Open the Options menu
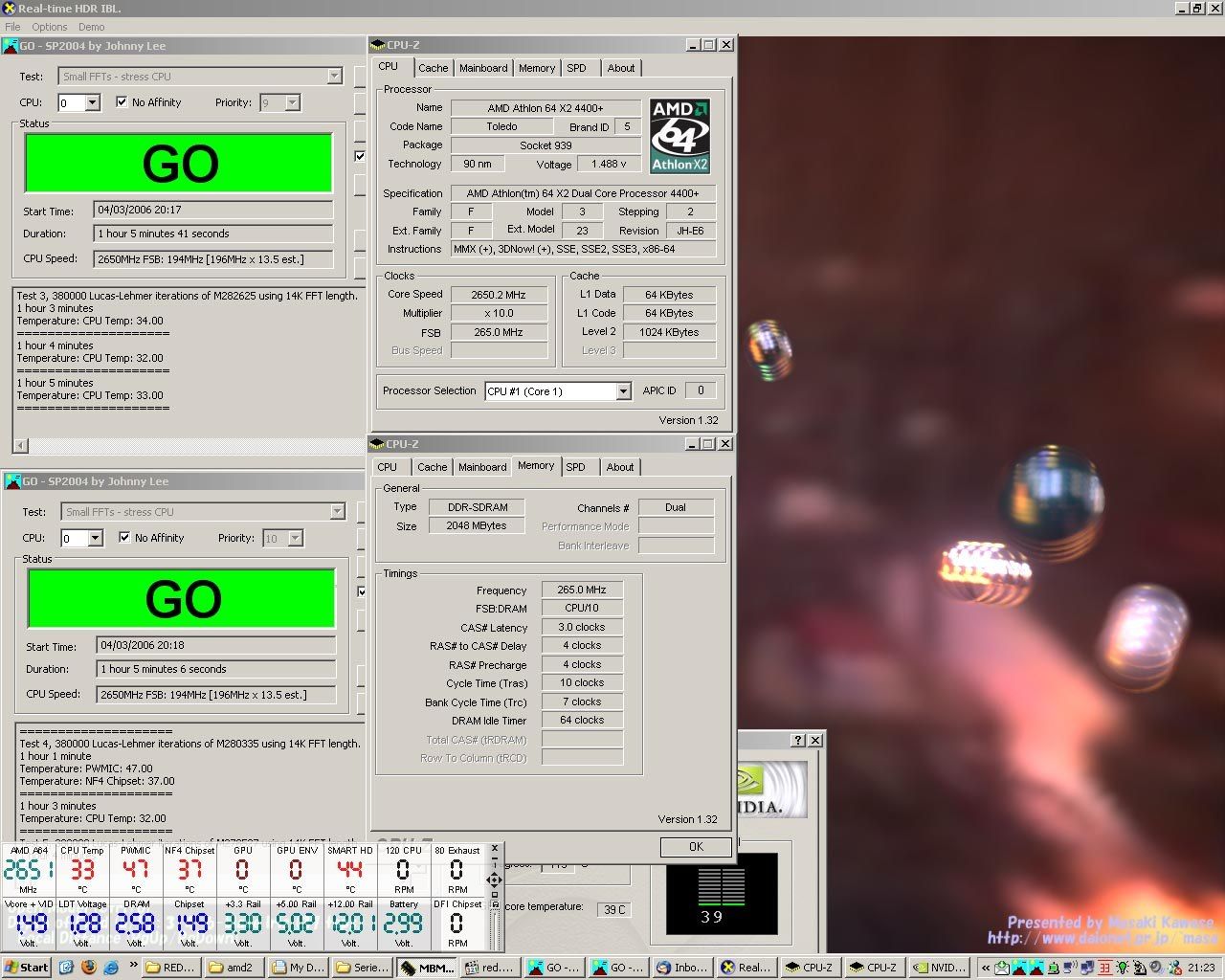The width and height of the screenshot is (1225, 980). (x=50, y=27)
